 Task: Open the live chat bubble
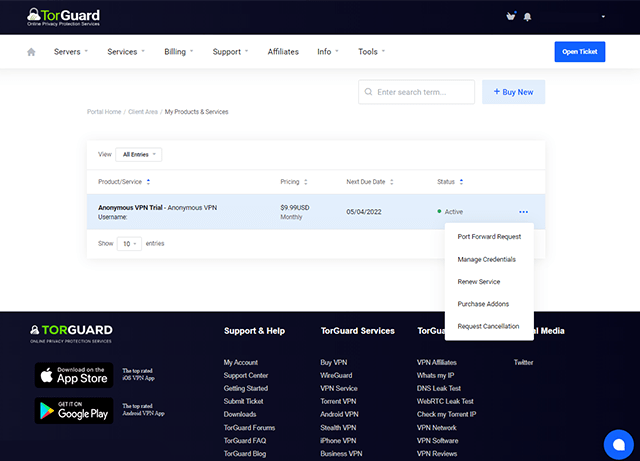pos(618,444)
